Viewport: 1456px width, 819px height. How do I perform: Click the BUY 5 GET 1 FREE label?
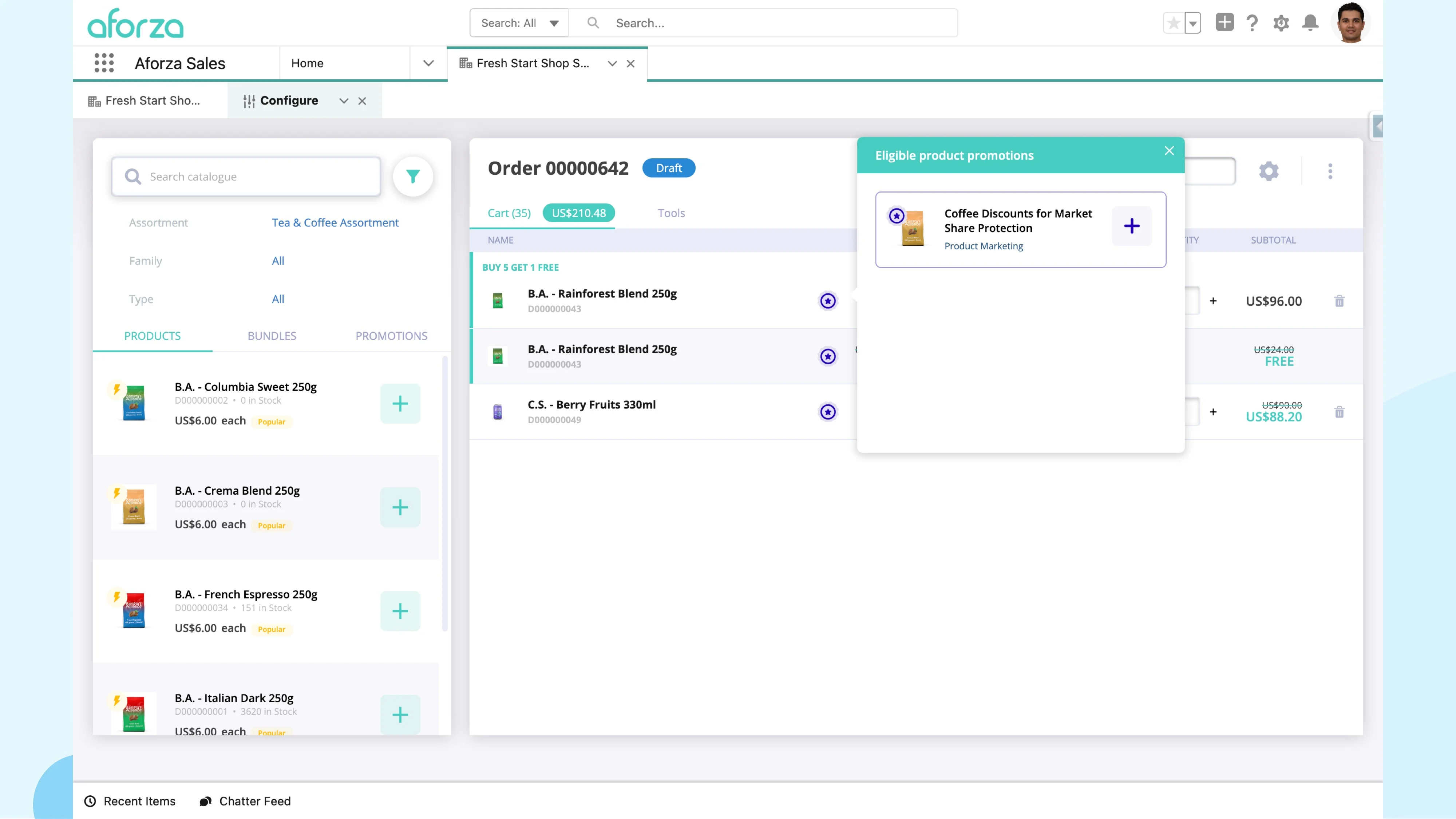[x=521, y=267]
